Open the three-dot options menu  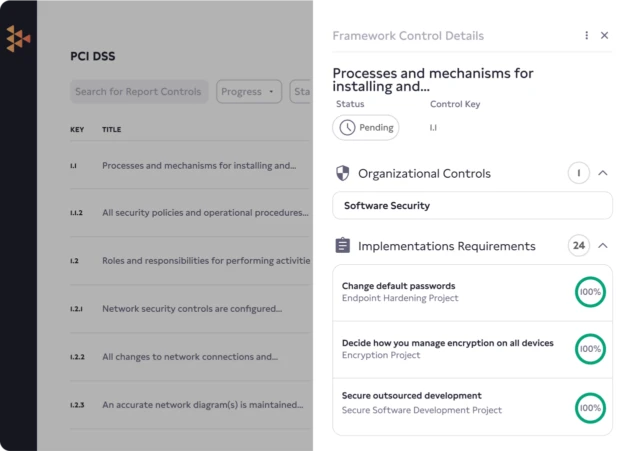click(x=587, y=35)
